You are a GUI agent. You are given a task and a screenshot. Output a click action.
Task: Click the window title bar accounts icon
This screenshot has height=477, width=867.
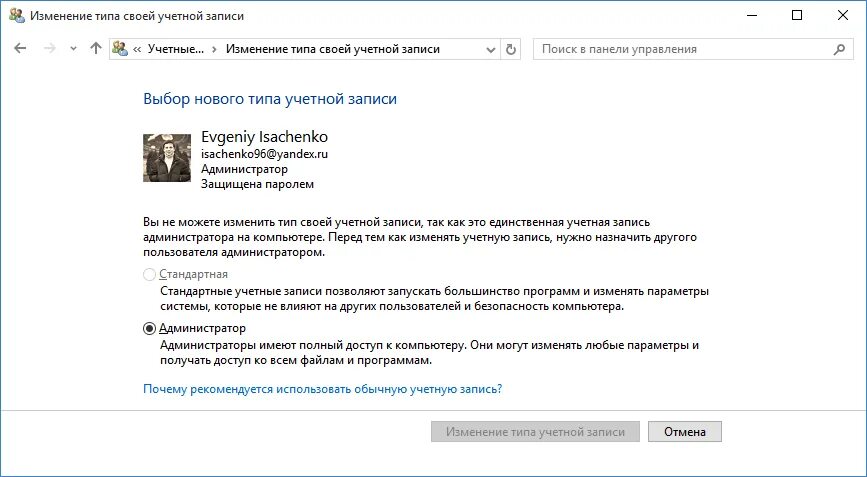pyautogui.click(x=17, y=15)
